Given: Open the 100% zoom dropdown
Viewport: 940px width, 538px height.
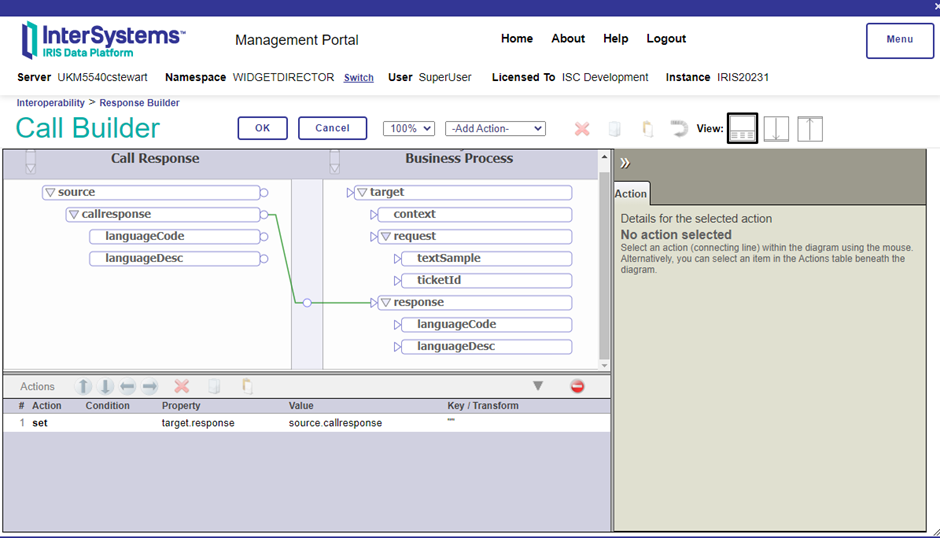Looking at the screenshot, I should pyautogui.click(x=409, y=128).
